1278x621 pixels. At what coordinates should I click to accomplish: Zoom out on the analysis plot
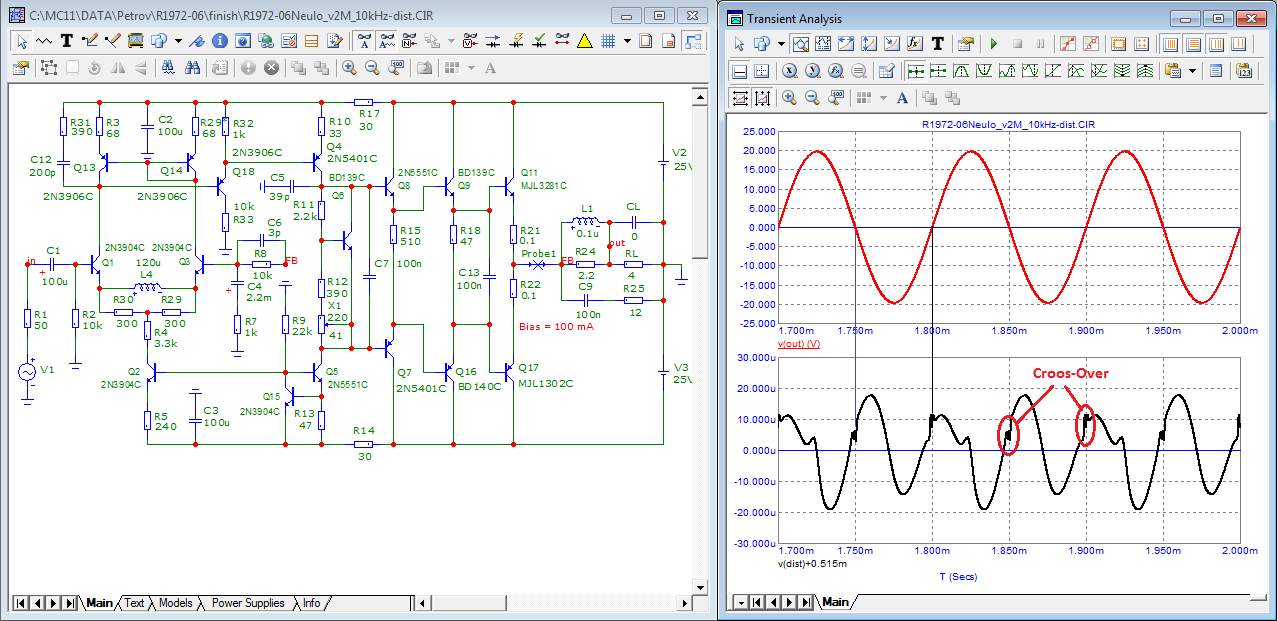(x=811, y=97)
